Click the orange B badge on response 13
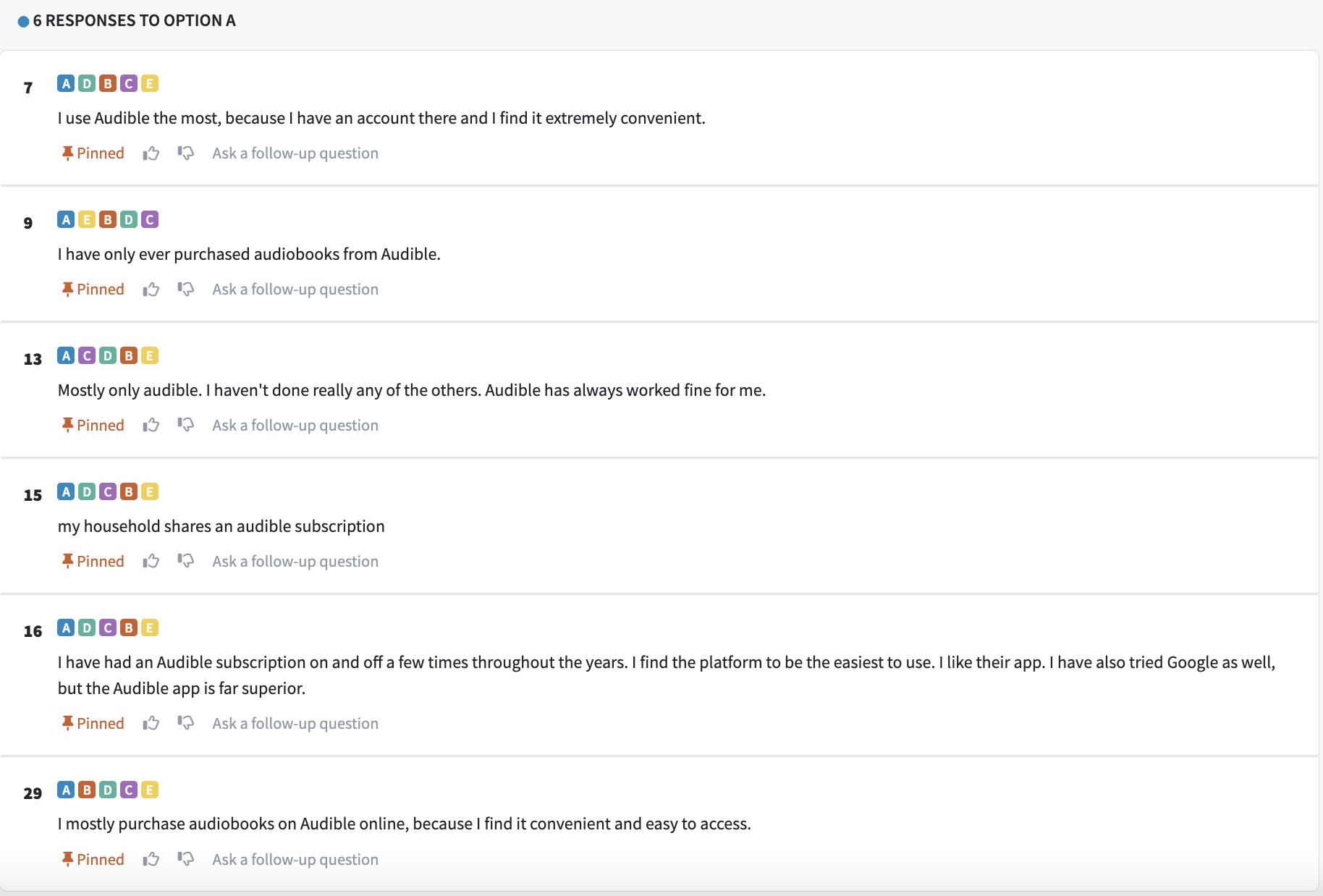Screen dimensions: 1323x896 129,355
